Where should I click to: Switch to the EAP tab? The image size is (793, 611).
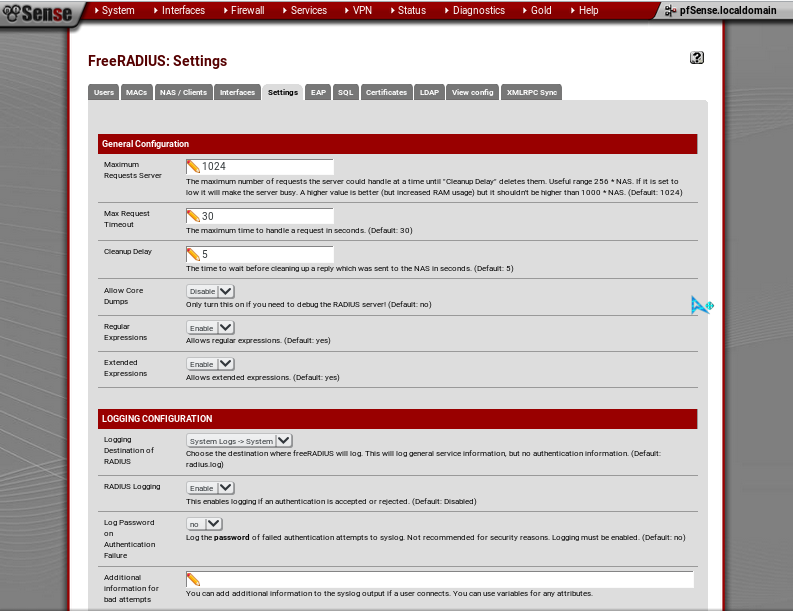318,92
